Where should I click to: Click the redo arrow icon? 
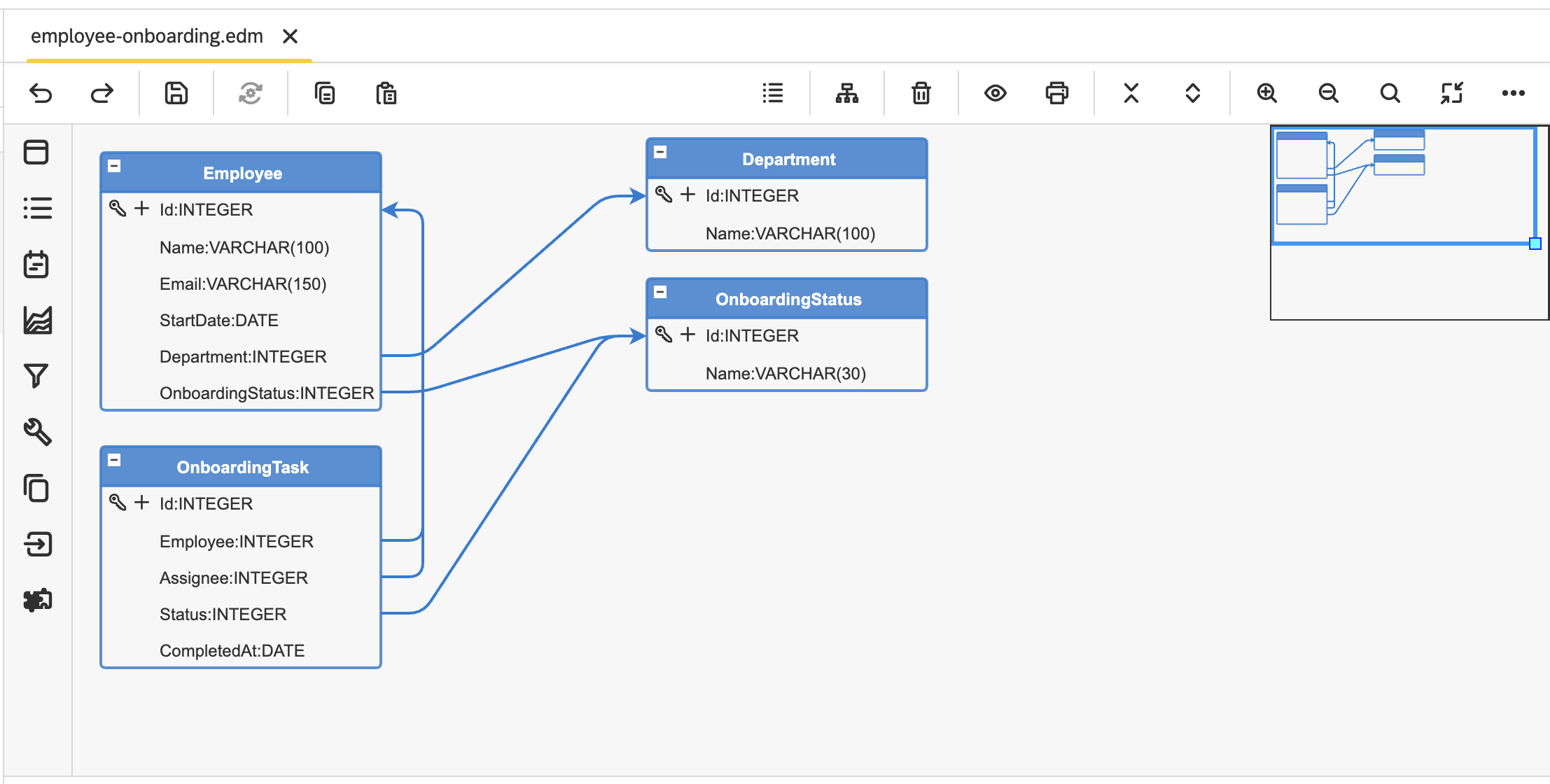pyautogui.click(x=102, y=93)
